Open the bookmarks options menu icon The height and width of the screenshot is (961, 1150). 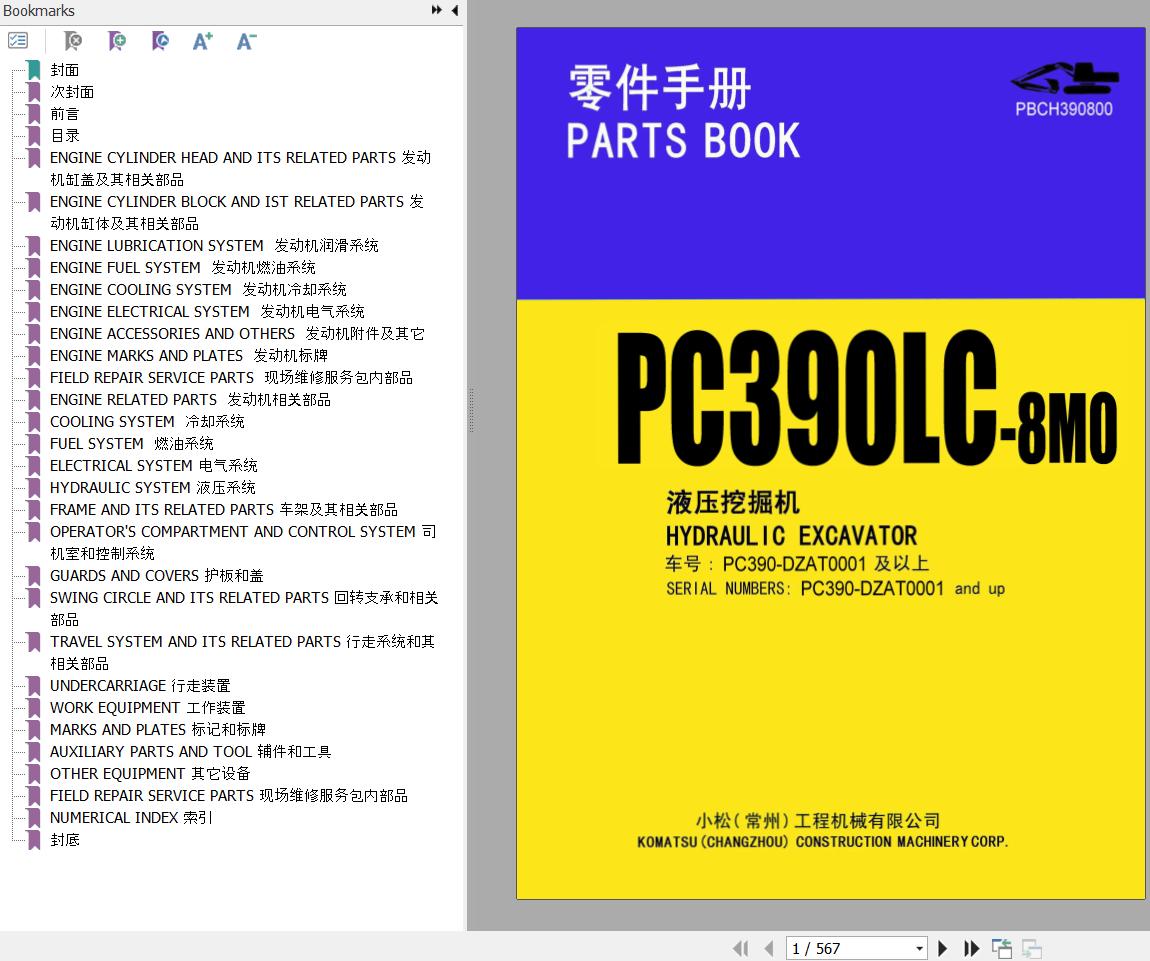pyautogui.click(x=18, y=40)
